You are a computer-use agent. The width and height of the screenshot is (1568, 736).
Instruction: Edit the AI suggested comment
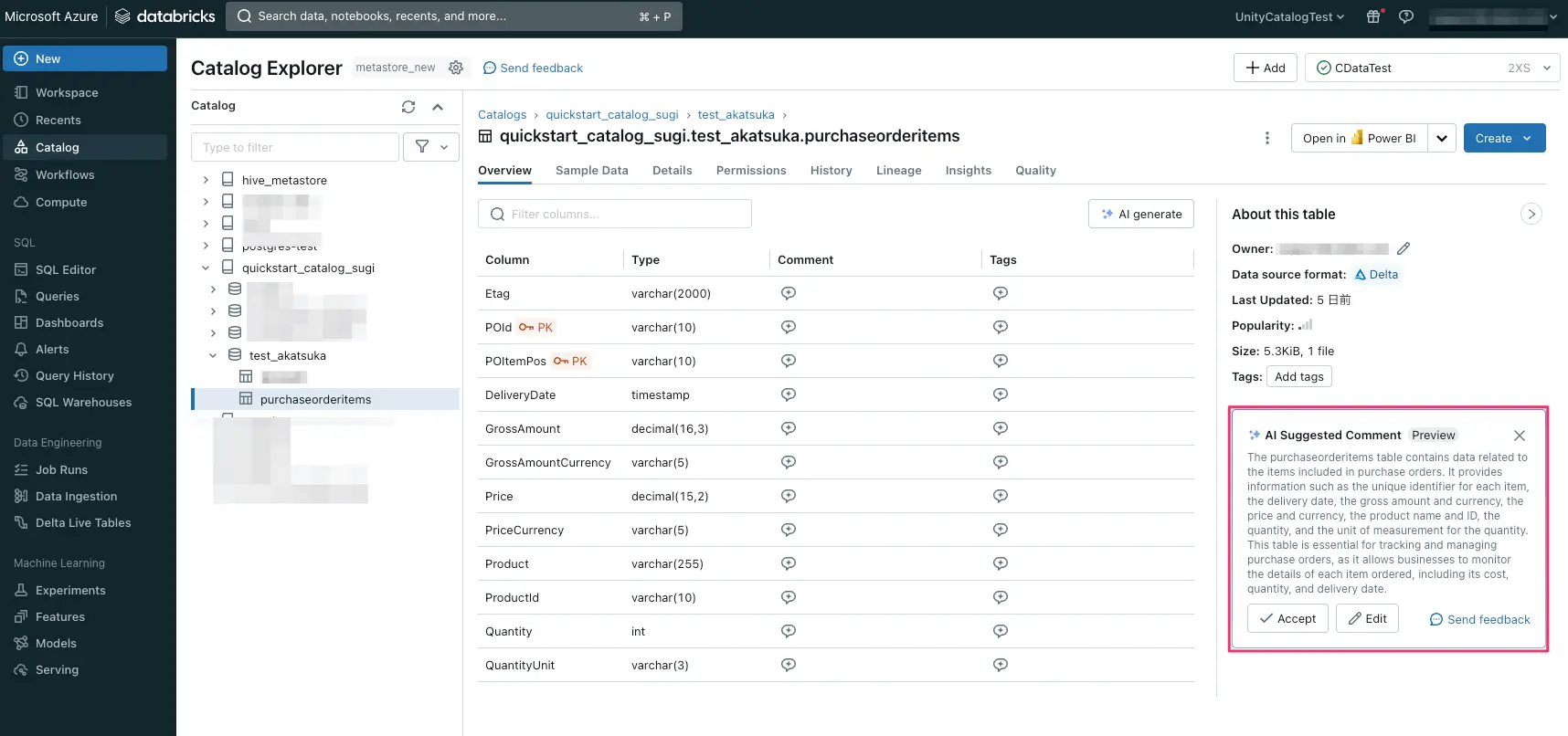(x=1368, y=618)
